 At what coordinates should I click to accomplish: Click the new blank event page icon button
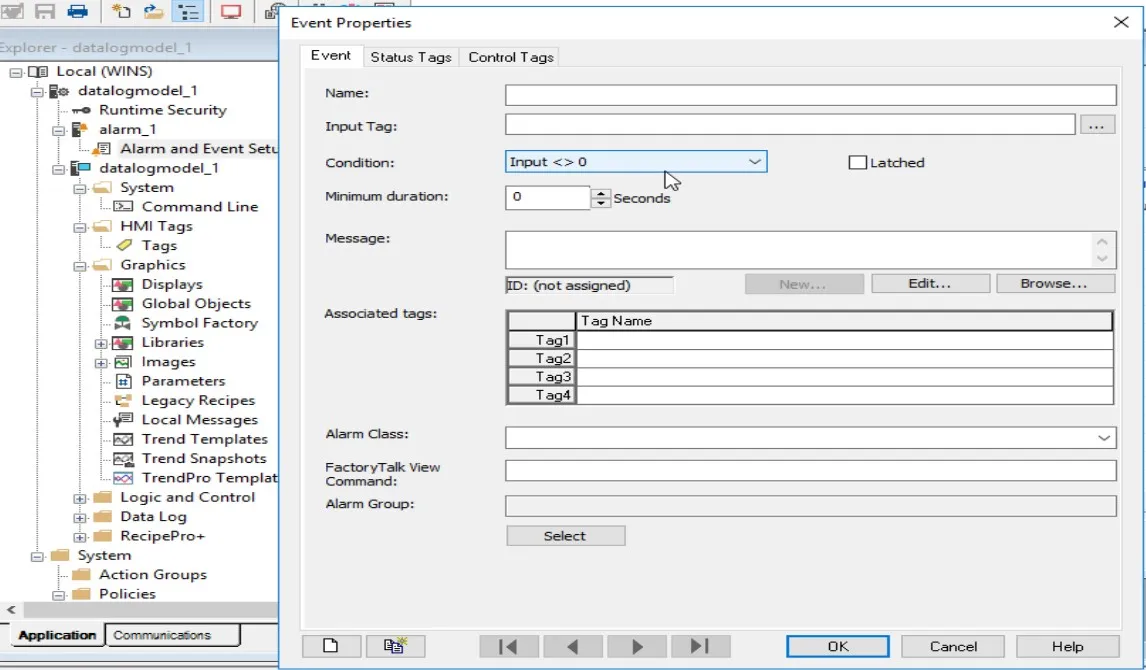coord(331,646)
